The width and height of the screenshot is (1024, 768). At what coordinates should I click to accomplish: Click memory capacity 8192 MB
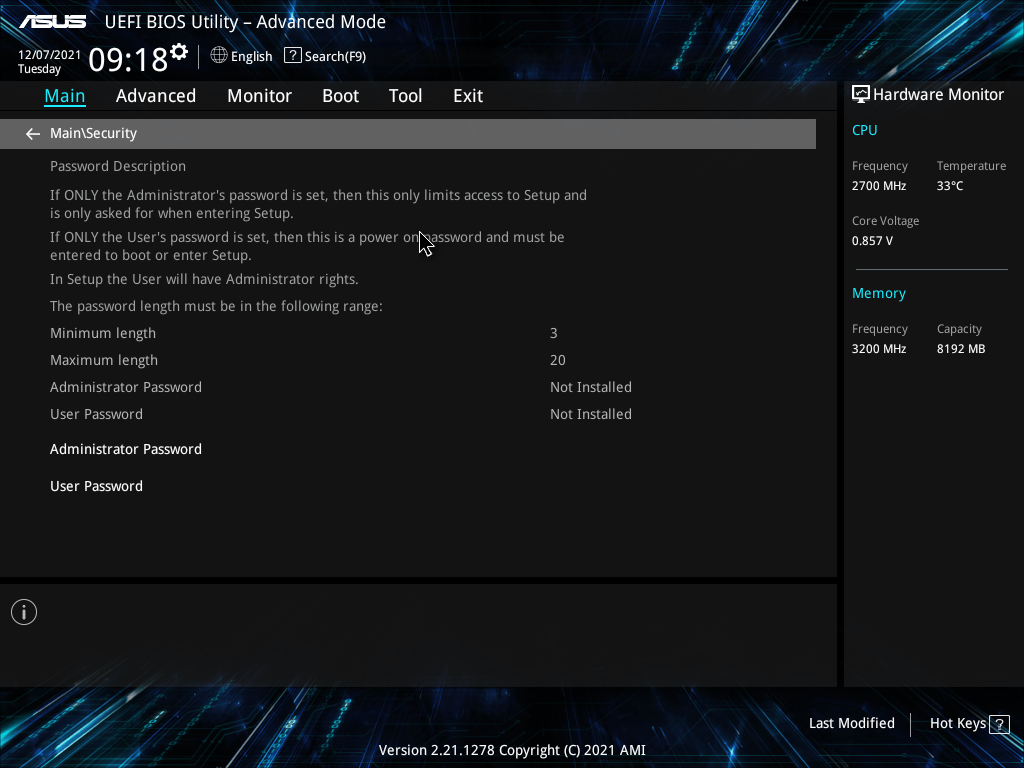pos(961,349)
